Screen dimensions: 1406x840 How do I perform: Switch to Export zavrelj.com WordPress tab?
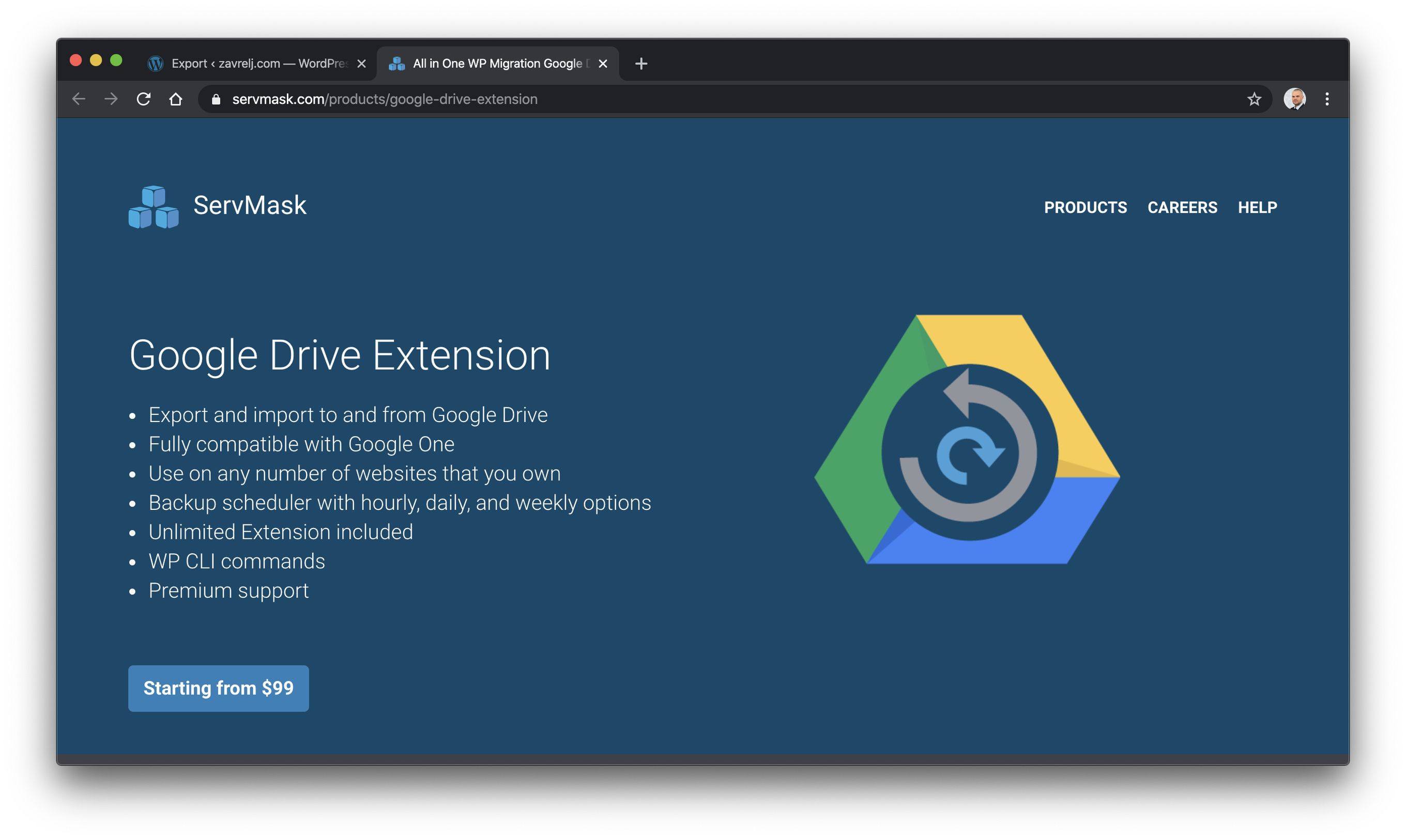point(257,64)
